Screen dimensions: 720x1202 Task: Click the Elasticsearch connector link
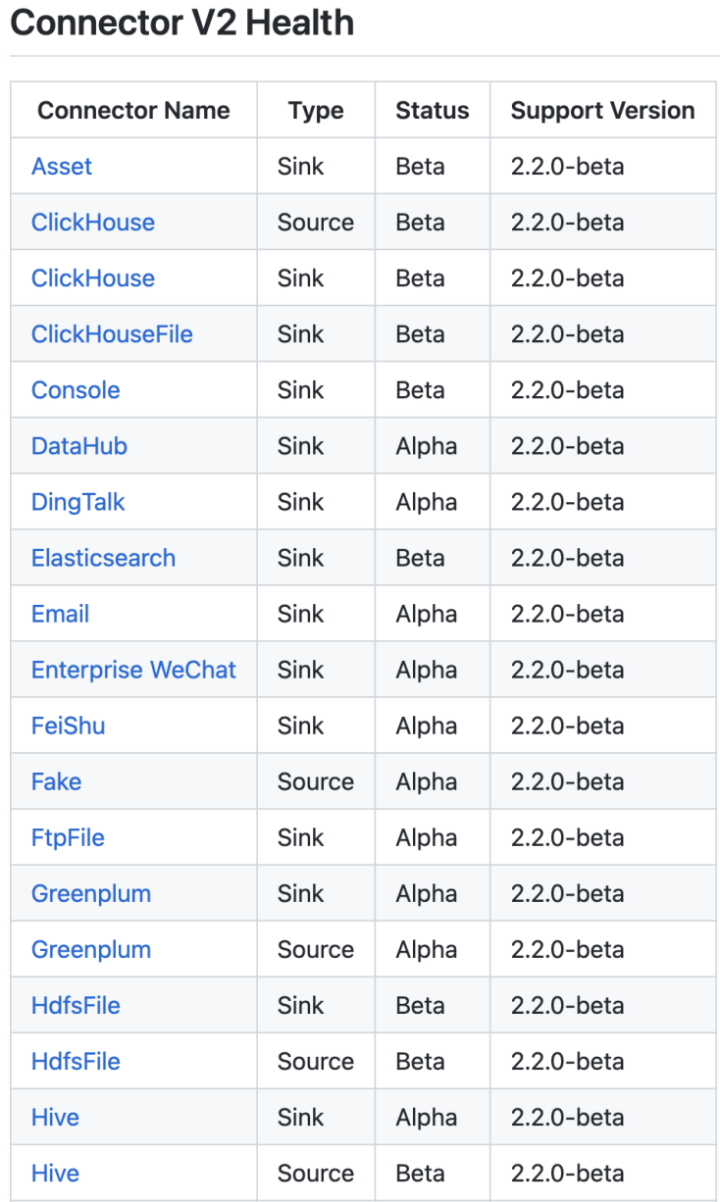[103, 558]
